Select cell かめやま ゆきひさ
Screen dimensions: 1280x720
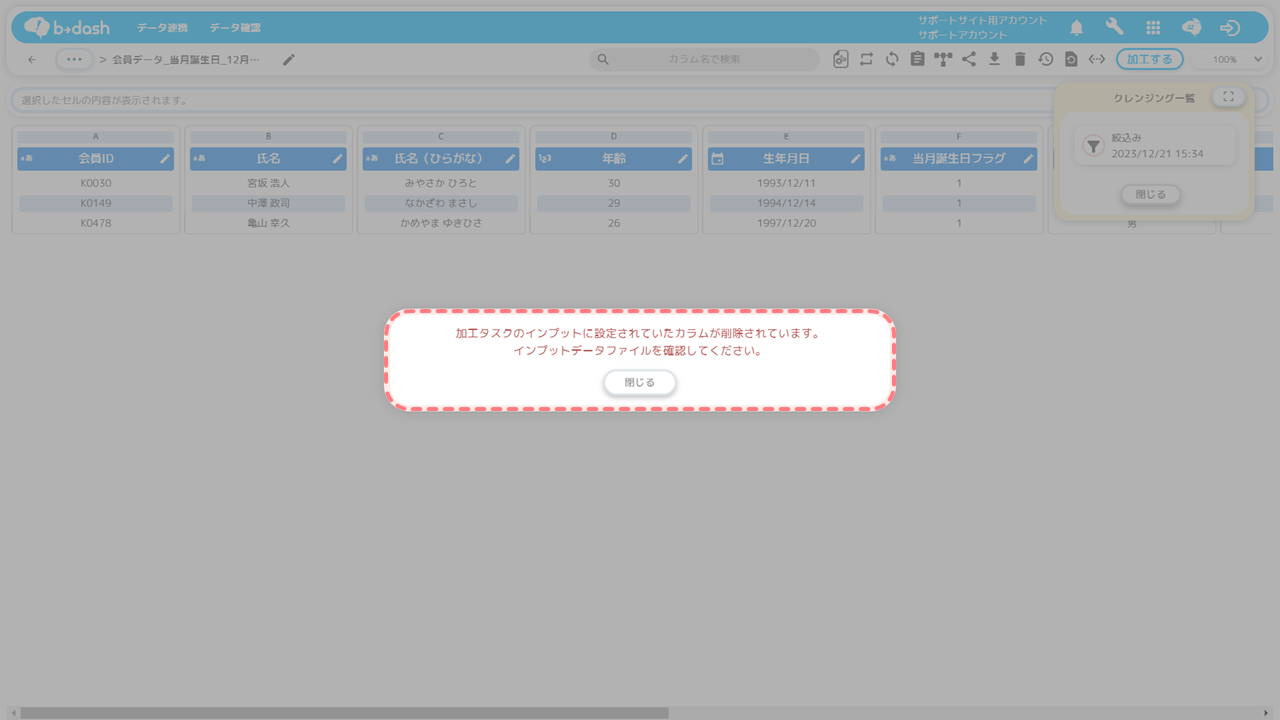441,223
